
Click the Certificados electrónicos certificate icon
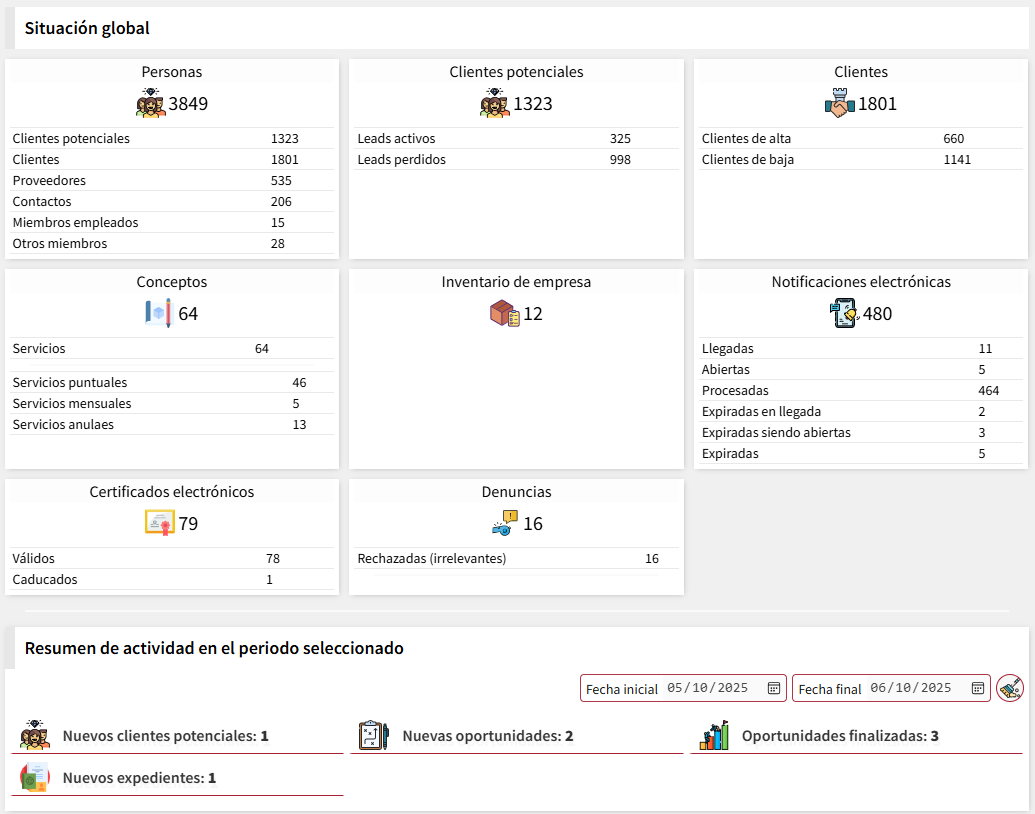tap(160, 524)
